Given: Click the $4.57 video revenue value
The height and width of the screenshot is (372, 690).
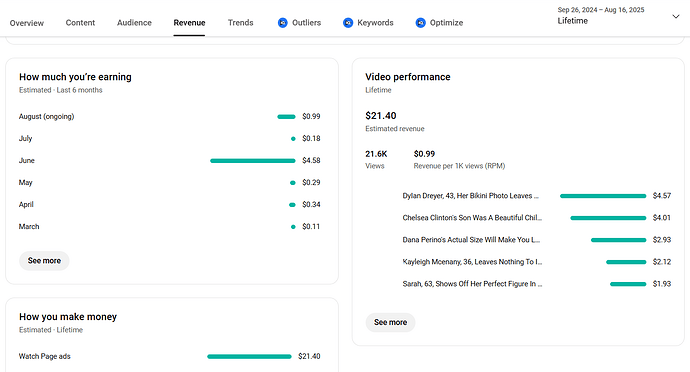Looking at the screenshot, I should click(662, 195).
